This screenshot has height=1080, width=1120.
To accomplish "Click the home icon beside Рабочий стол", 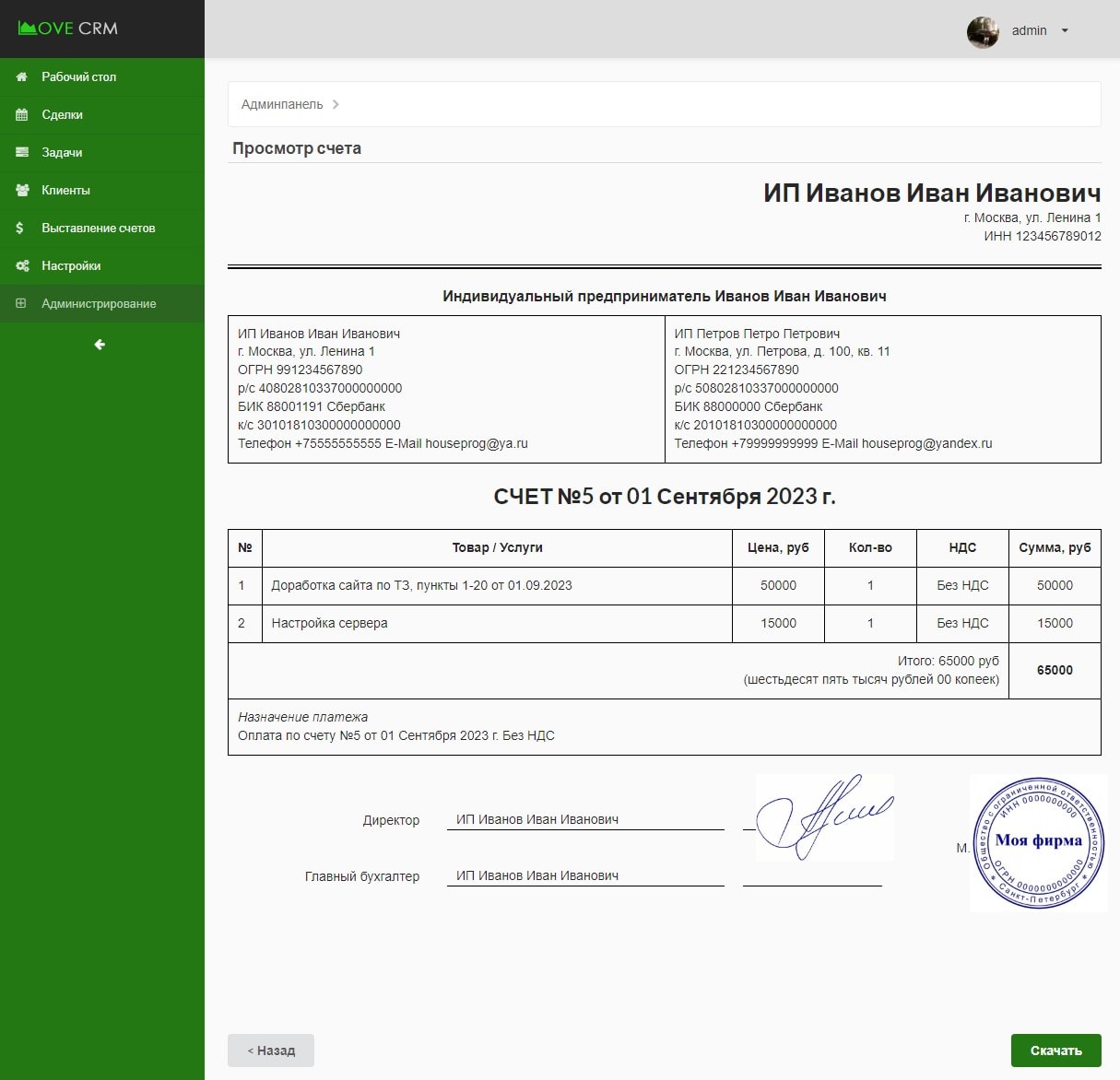I will tap(22, 77).
